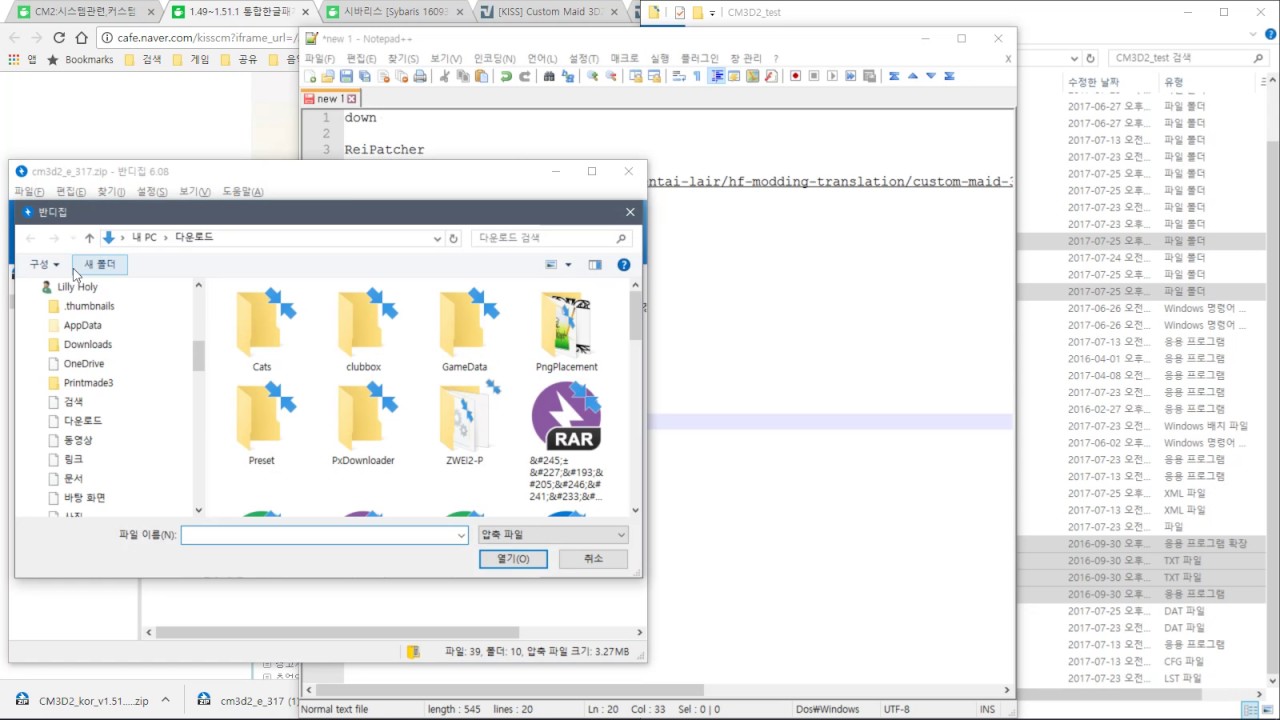This screenshot has height=720, width=1280.
Task: Click help question icon in file dialog
Action: coord(624,265)
